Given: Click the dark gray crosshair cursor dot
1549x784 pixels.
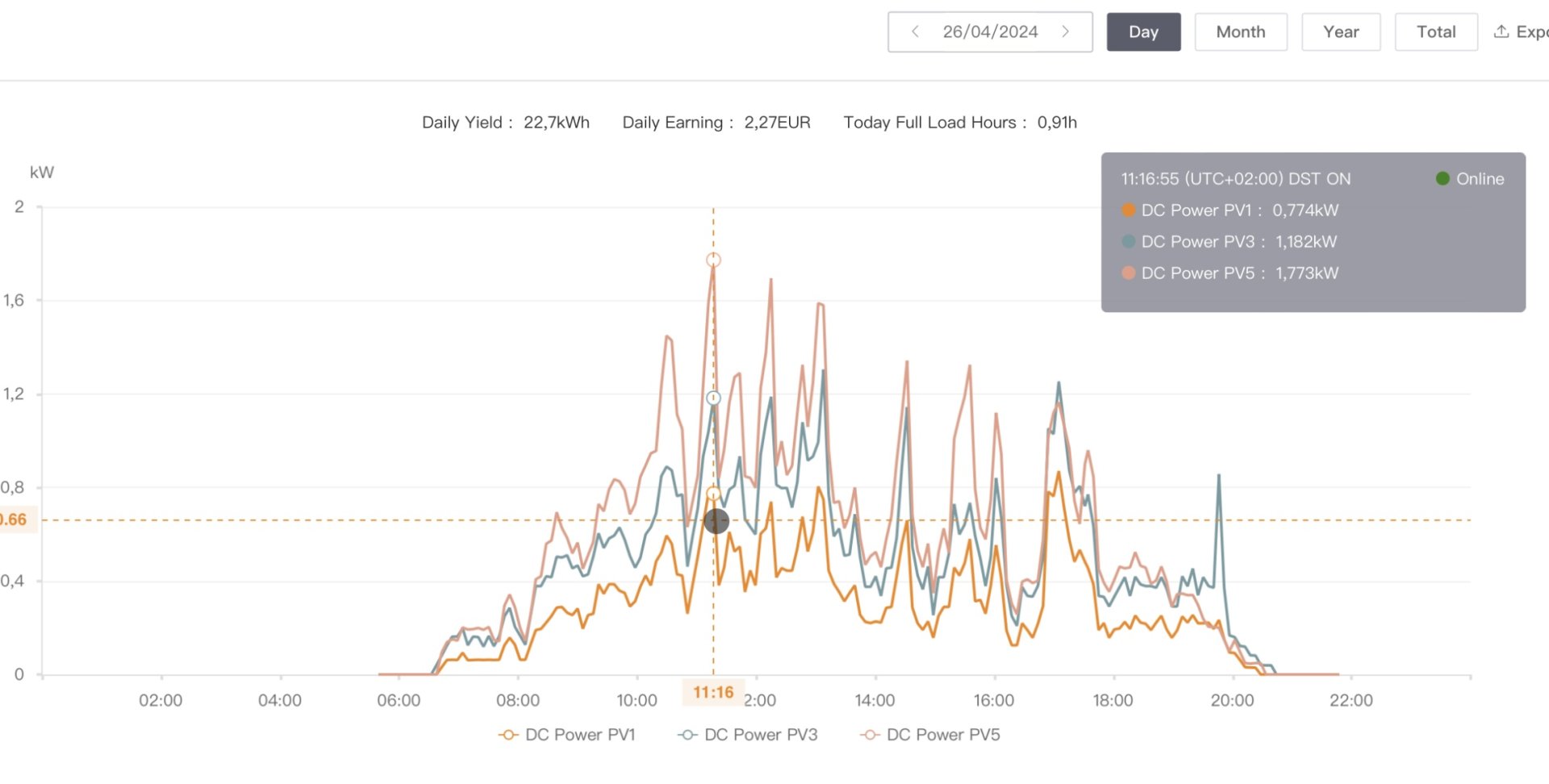Looking at the screenshot, I should tap(716, 521).
